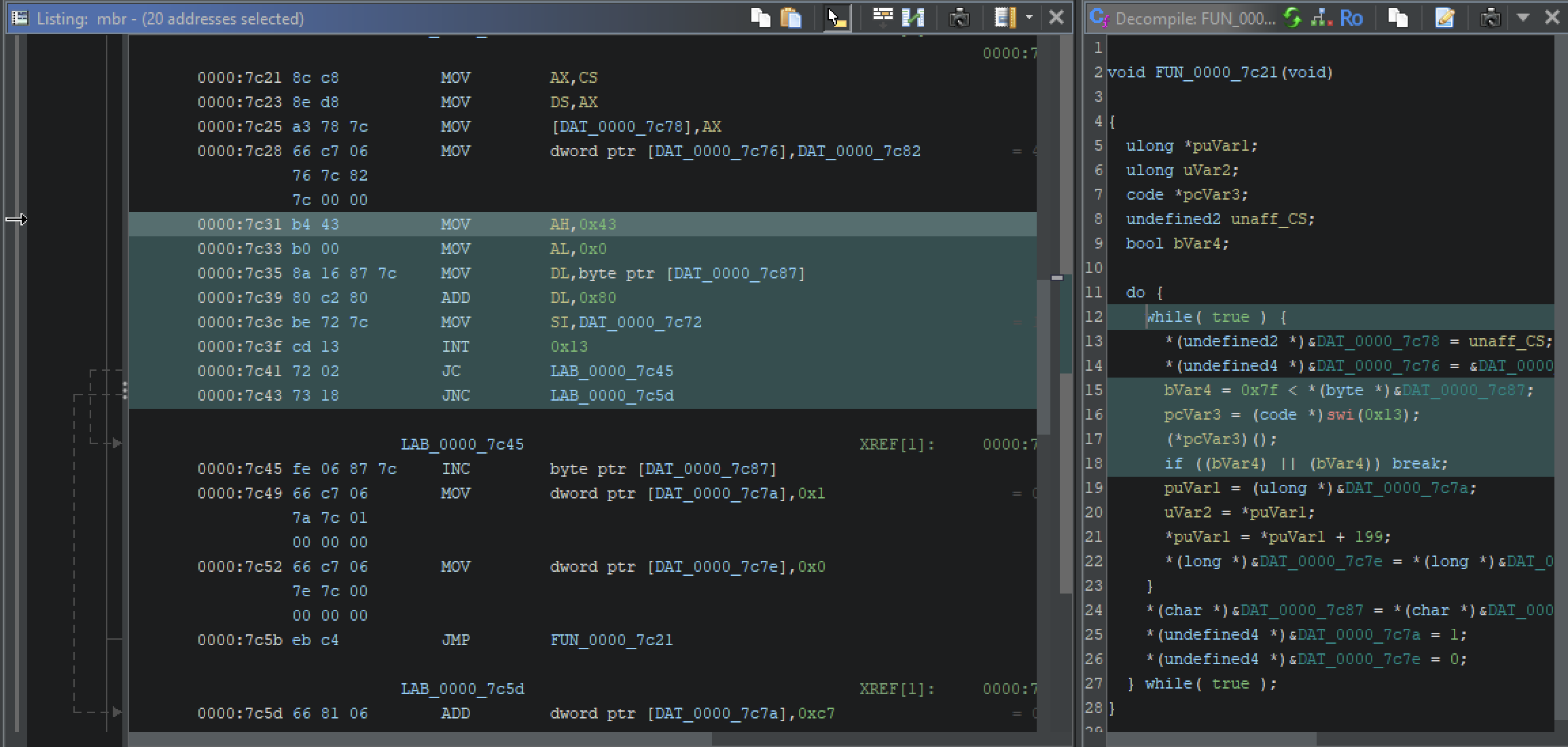Click address 0000:7c21 in the Listing
1568x747 pixels.
(240, 77)
